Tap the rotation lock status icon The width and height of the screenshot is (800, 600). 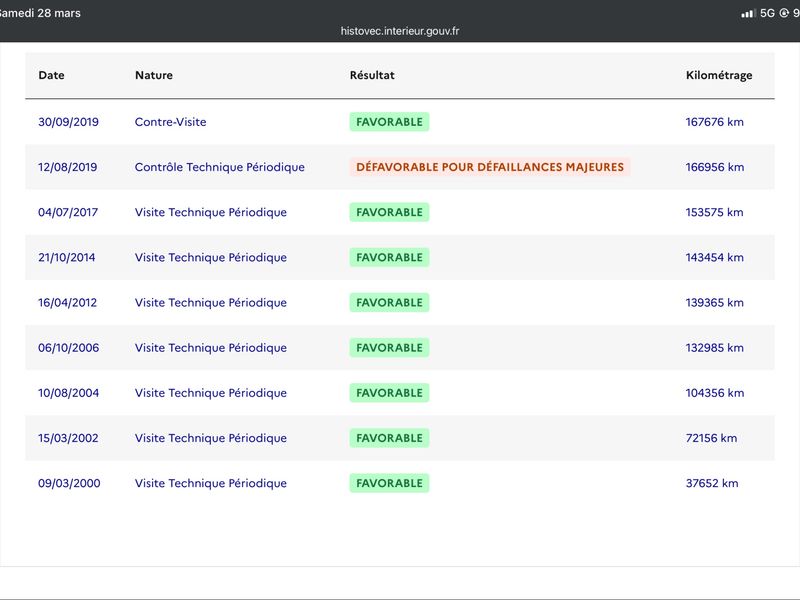[784, 13]
